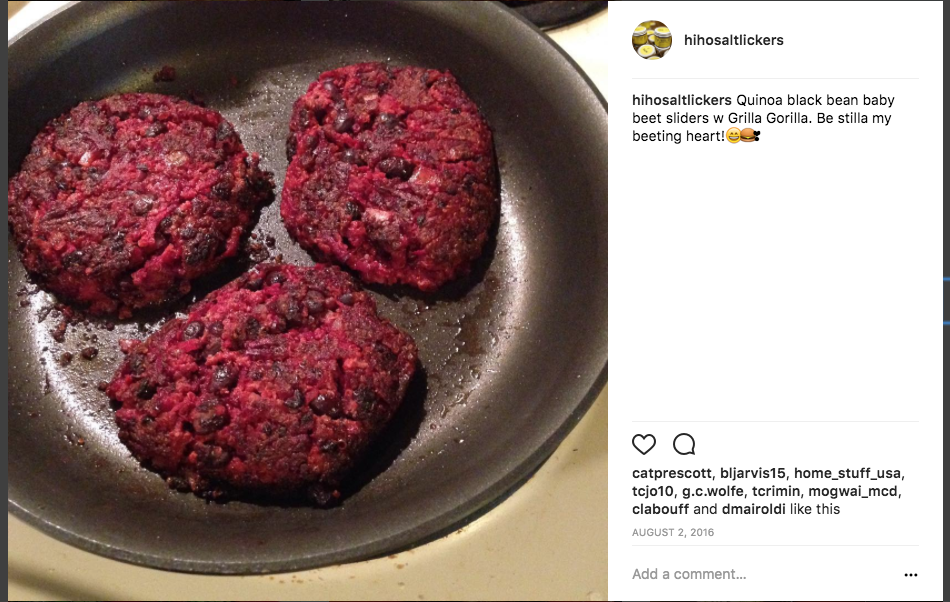Click the burger emoji in the caption
The image size is (950, 602).
coord(748,136)
